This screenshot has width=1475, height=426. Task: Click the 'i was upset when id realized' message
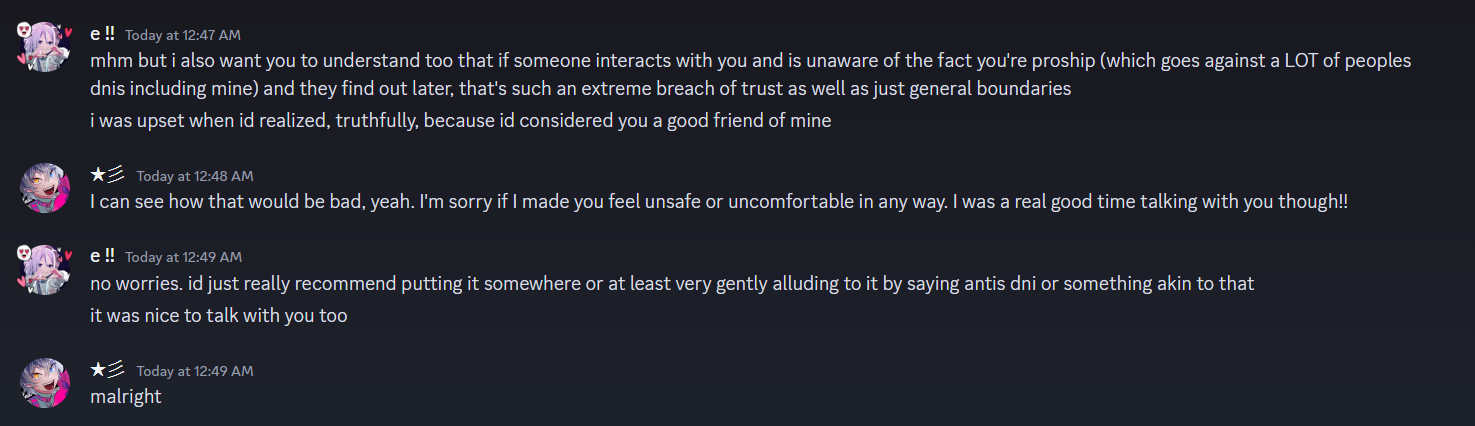click(x=460, y=121)
